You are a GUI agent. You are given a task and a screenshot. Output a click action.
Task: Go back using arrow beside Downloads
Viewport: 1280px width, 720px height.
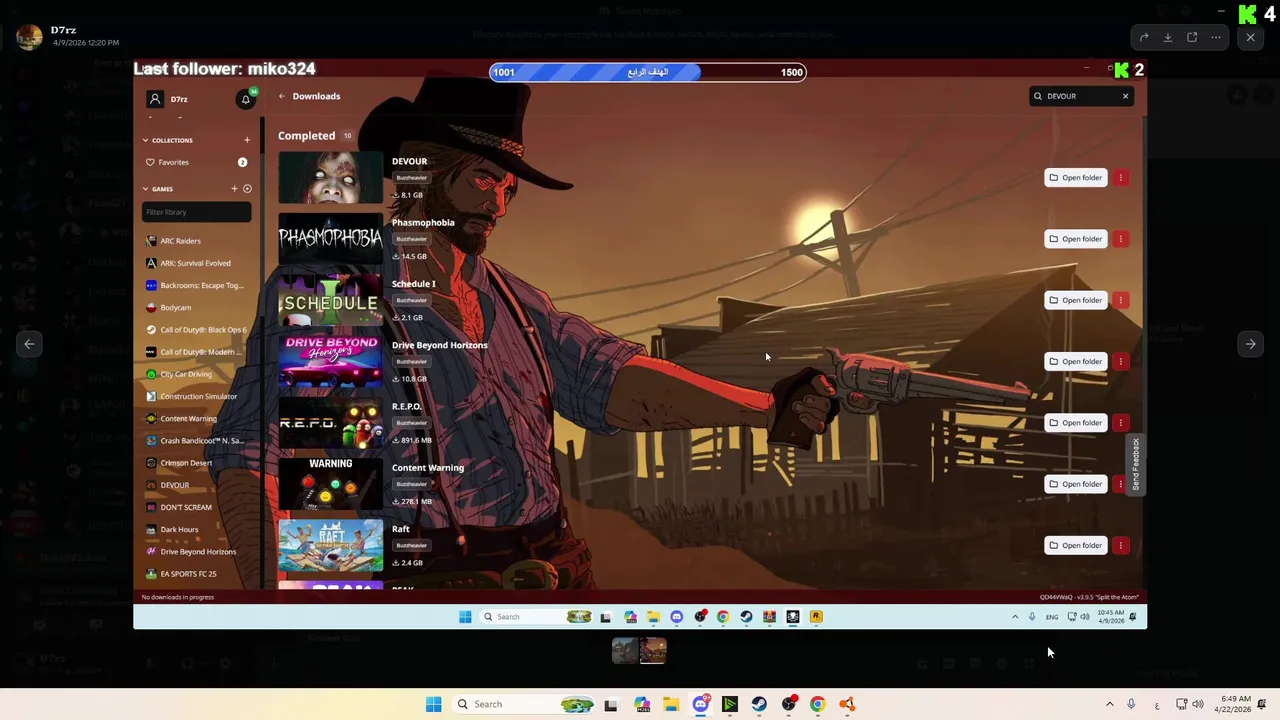(x=282, y=96)
